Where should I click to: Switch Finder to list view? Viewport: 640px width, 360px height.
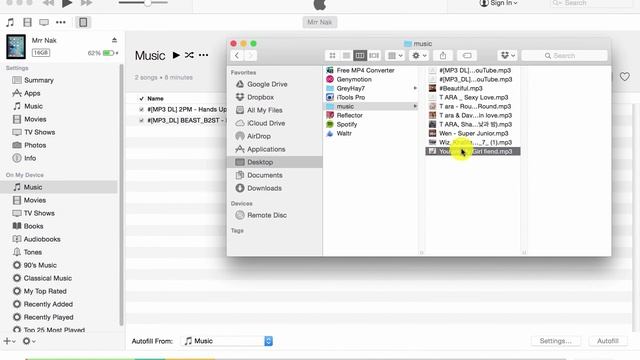tap(346, 56)
